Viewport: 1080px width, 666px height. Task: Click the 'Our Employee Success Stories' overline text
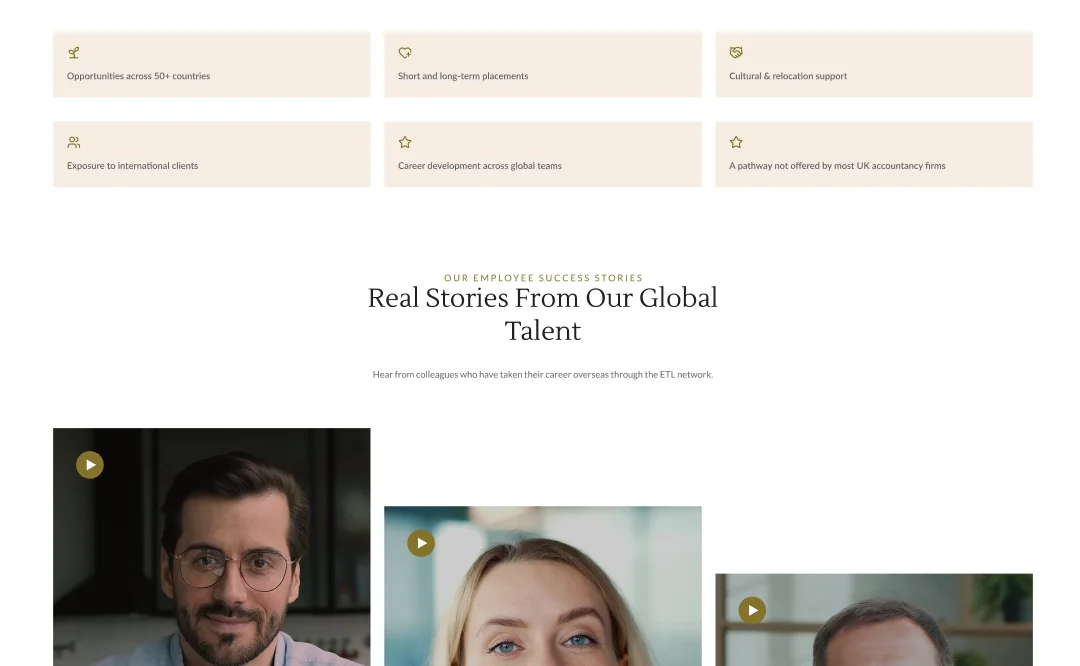point(543,278)
